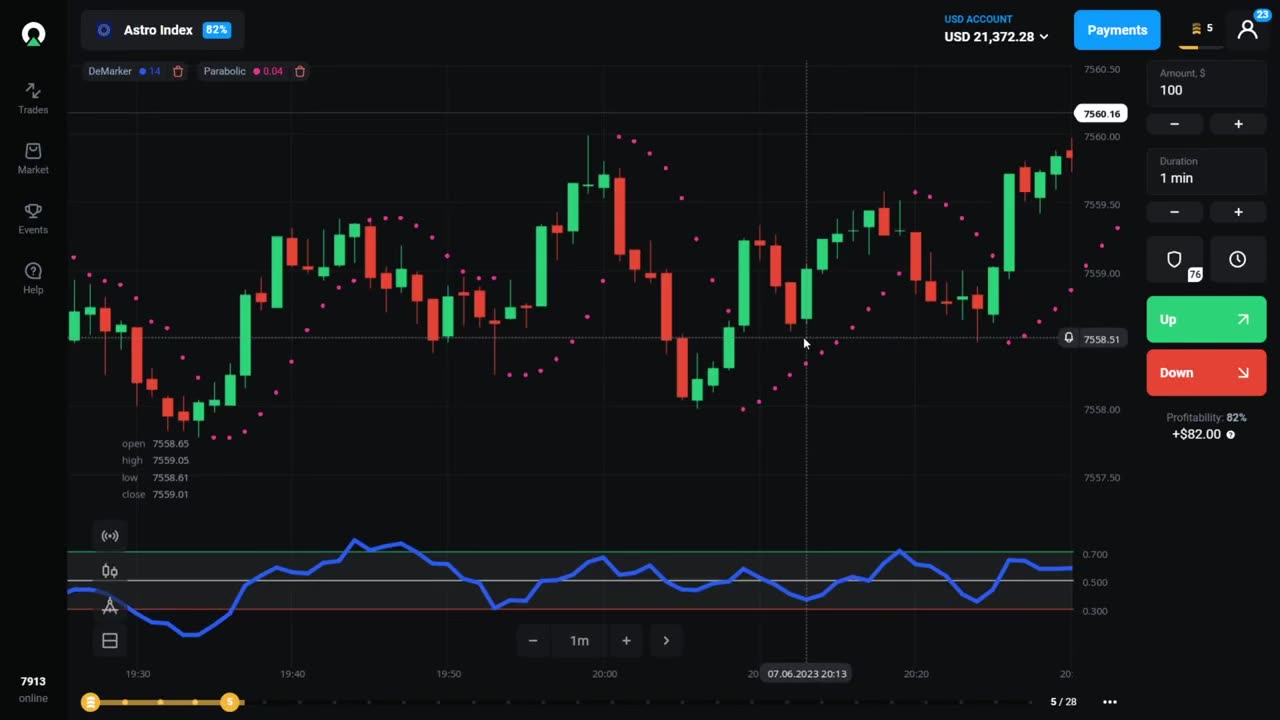Delete the DeMarker indicator
The height and width of the screenshot is (720, 1280).
coord(178,71)
